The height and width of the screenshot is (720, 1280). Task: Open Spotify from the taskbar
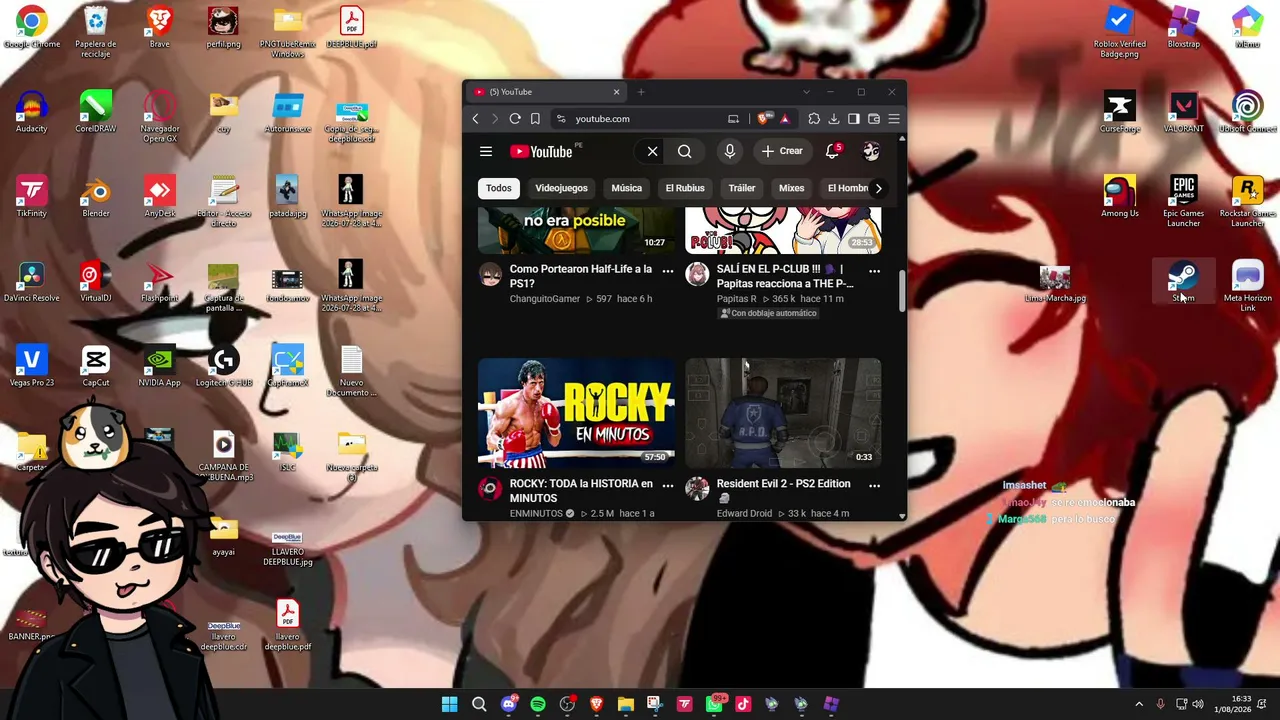[538, 704]
